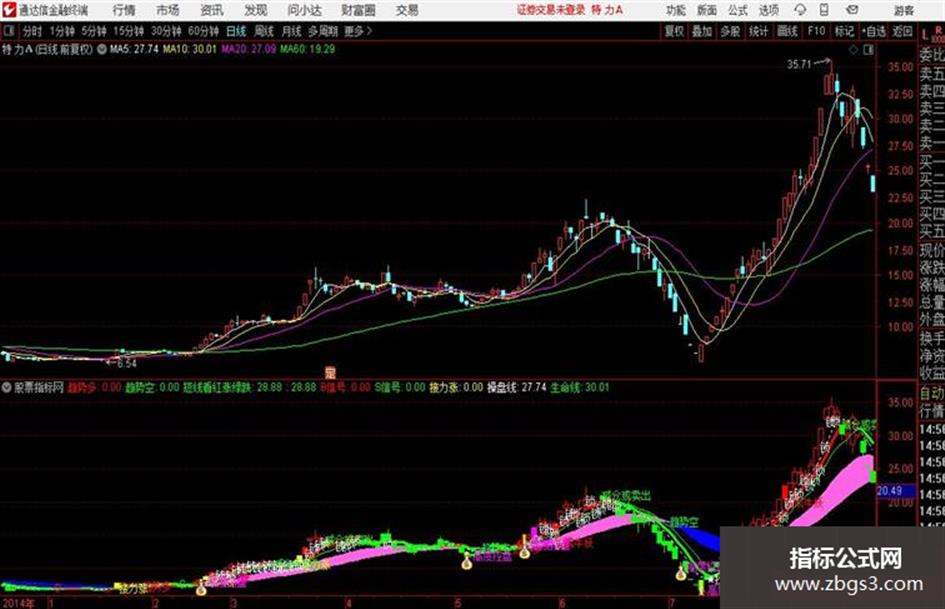Click the MA20: 27.09 indicator label
945x609 pixels.
(x=248, y=49)
